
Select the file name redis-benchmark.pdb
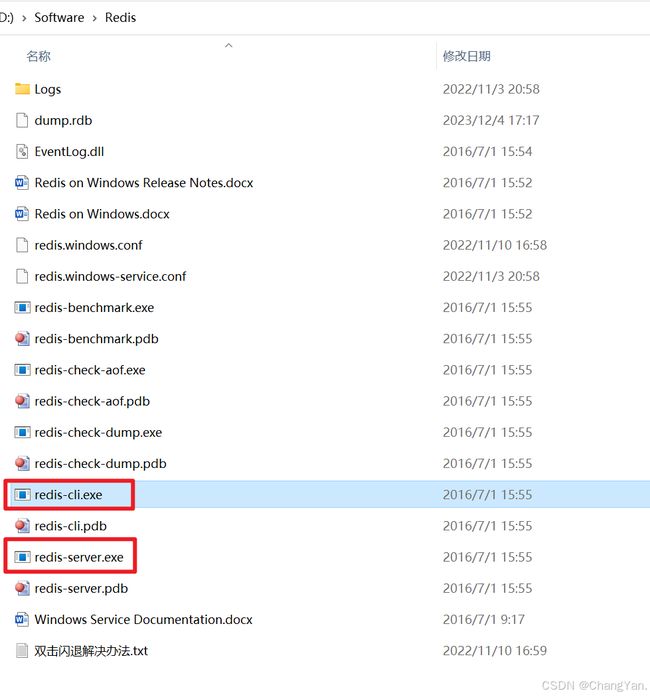(96, 339)
